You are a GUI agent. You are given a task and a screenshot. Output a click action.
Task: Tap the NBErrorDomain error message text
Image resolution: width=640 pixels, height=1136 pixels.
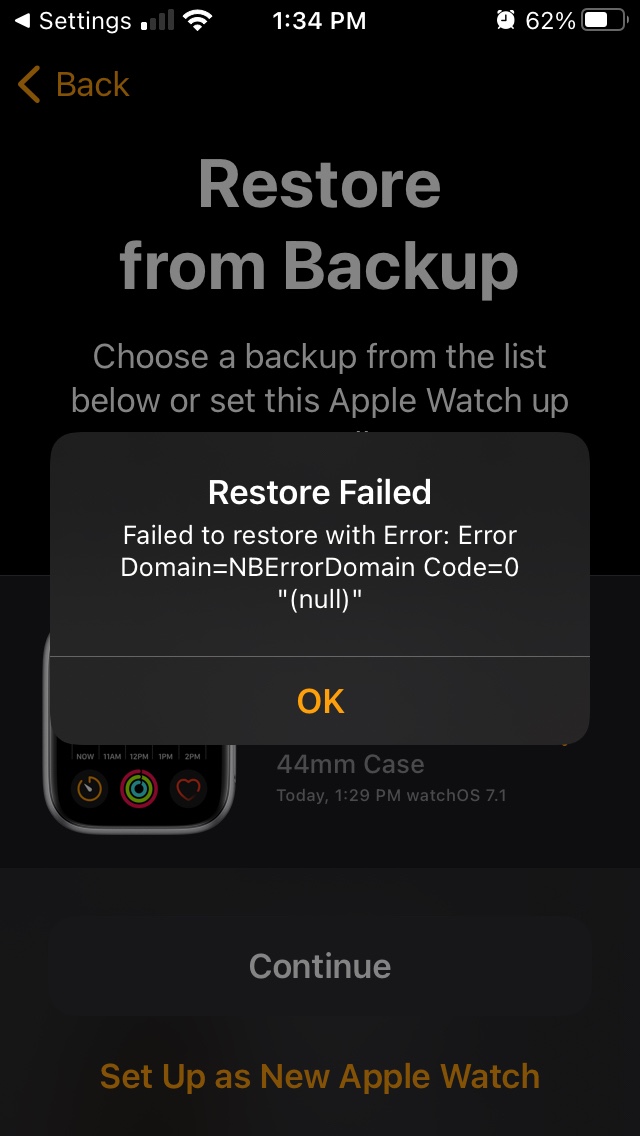click(320, 567)
